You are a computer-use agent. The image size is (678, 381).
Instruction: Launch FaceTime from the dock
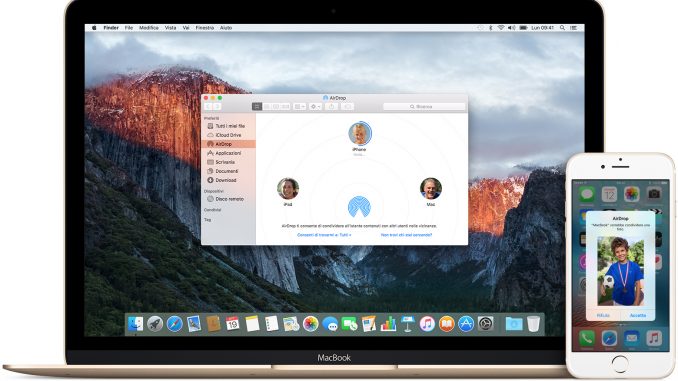coord(349,323)
